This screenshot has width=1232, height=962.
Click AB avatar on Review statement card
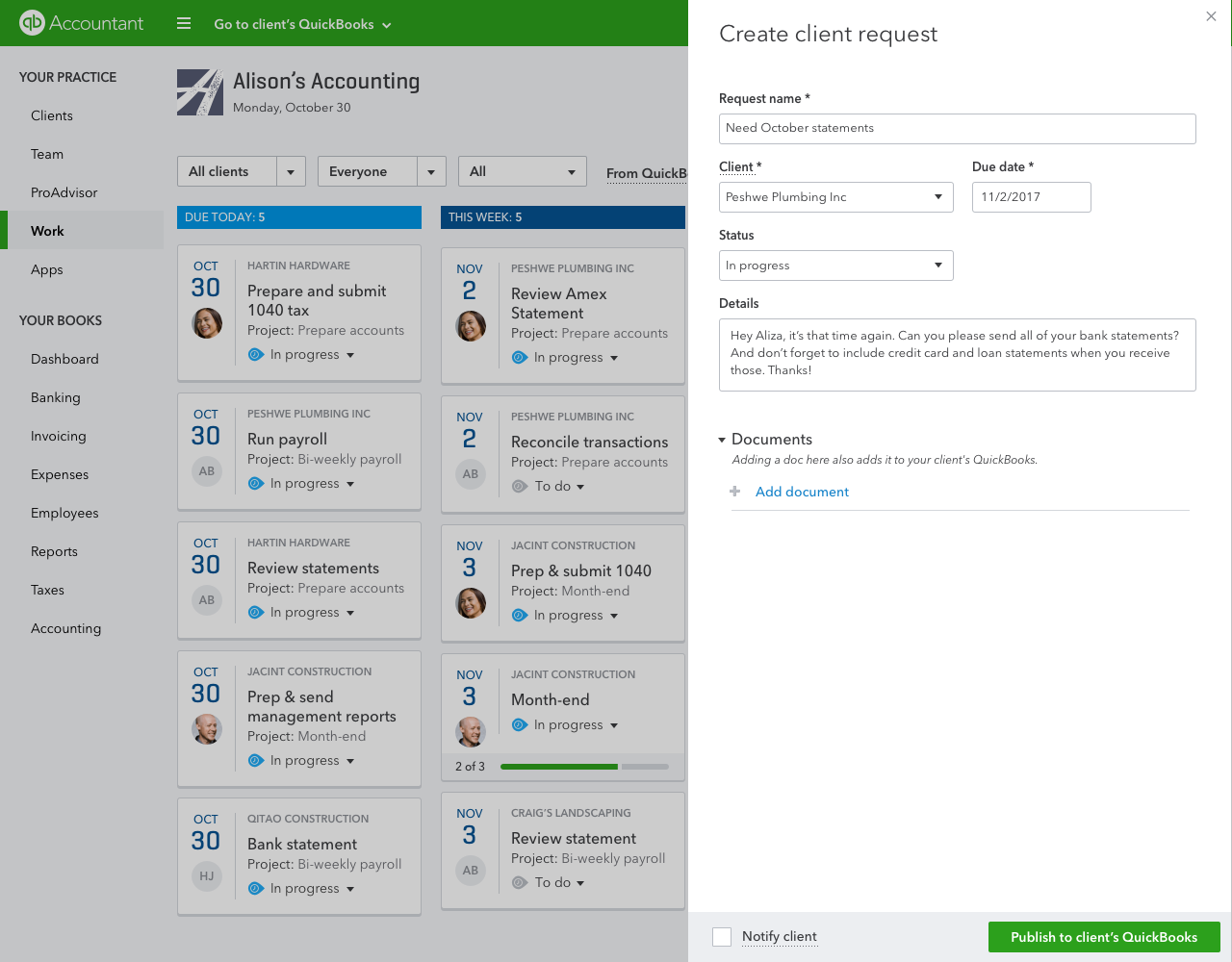coord(471,871)
